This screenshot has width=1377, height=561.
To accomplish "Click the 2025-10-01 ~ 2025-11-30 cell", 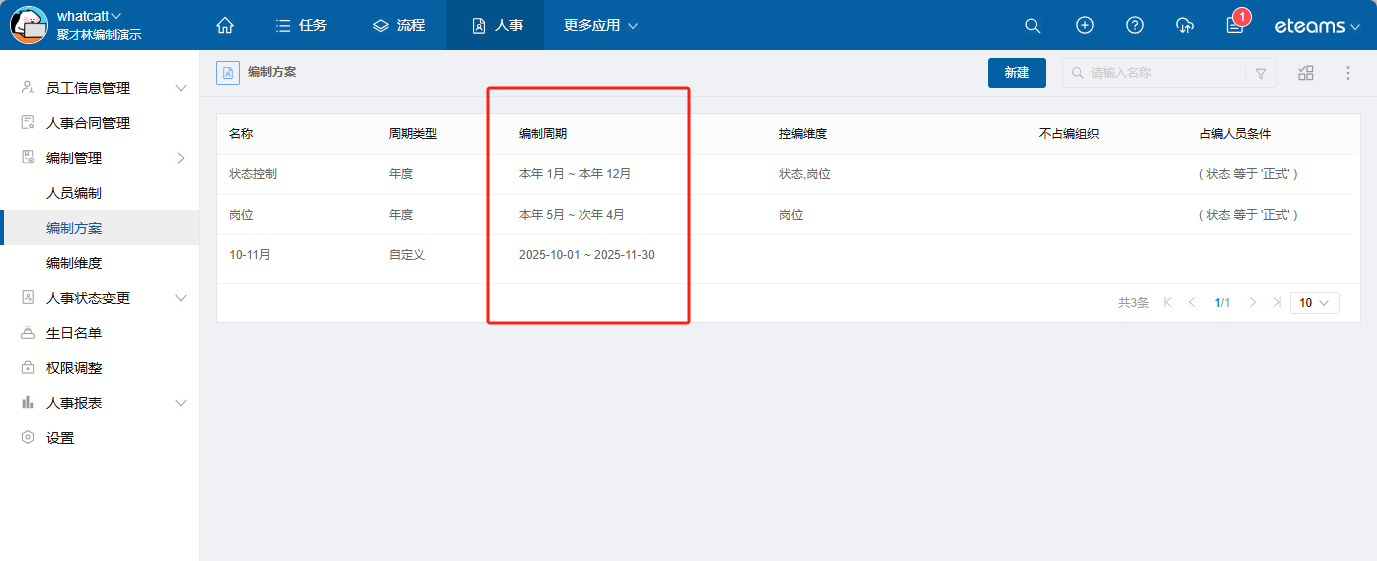I will click(x=587, y=255).
